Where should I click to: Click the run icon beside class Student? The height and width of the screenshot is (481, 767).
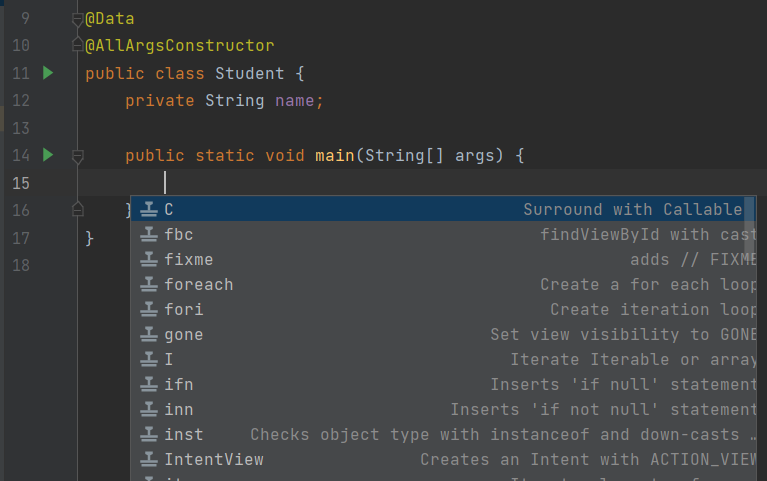point(47,73)
